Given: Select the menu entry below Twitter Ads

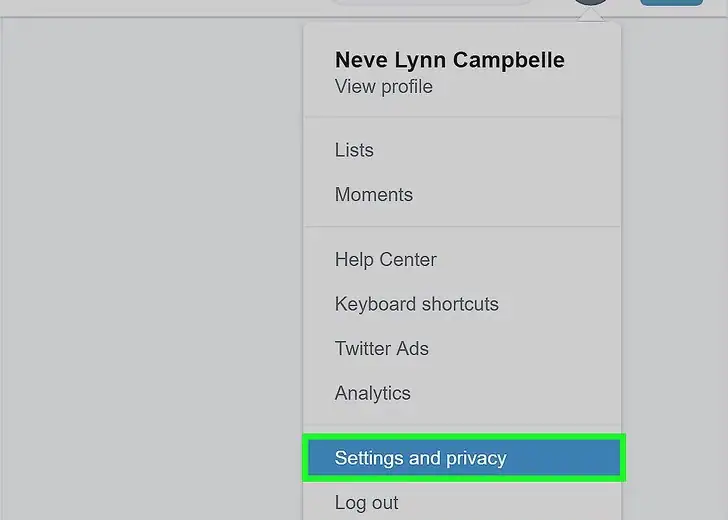Looking at the screenshot, I should (373, 393).
